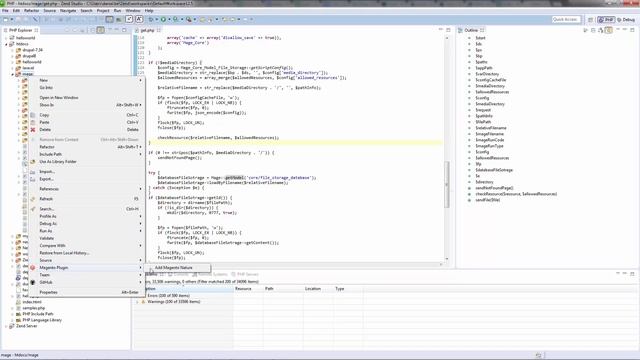
Task: Open the Navigate menu in menu bar
Action: [x=68, y=11]
